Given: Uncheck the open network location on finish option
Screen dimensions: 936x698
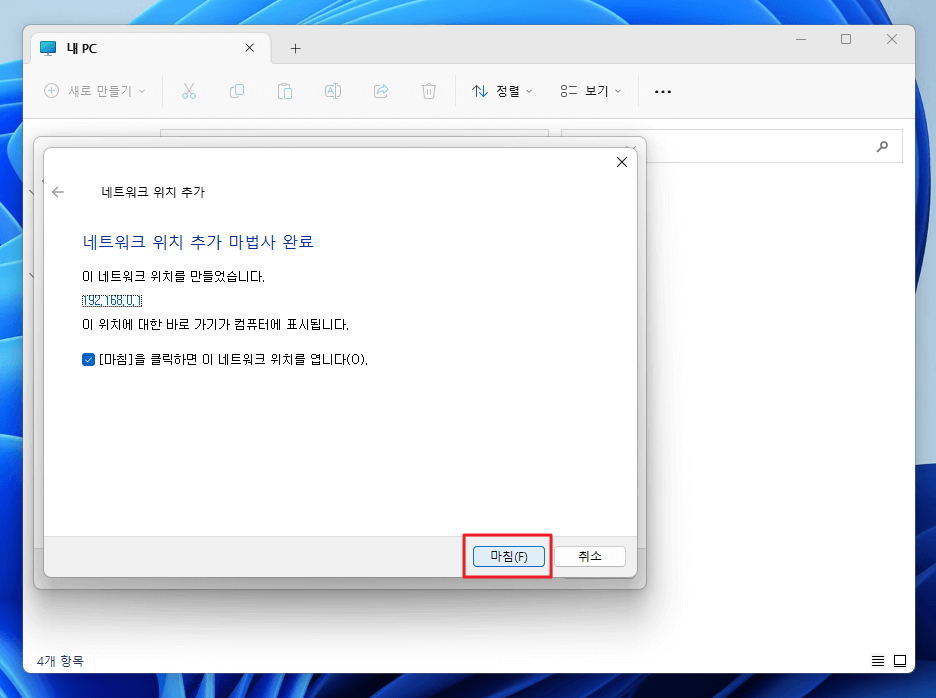Looking at the screenshot, I should [88, 359].
